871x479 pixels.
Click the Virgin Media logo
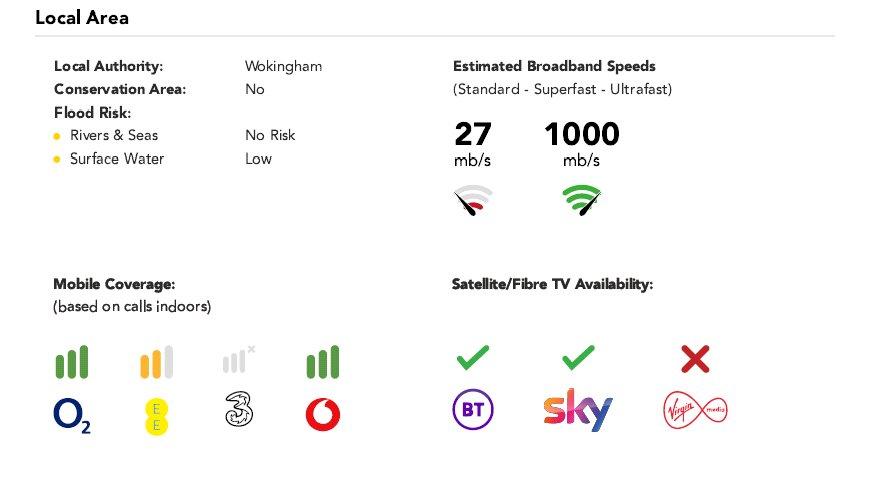(x=695, y=410)
